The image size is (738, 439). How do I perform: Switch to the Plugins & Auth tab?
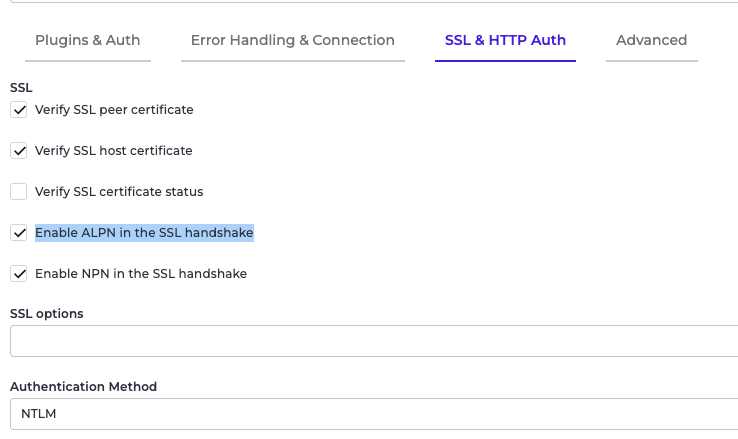point(88,40)
